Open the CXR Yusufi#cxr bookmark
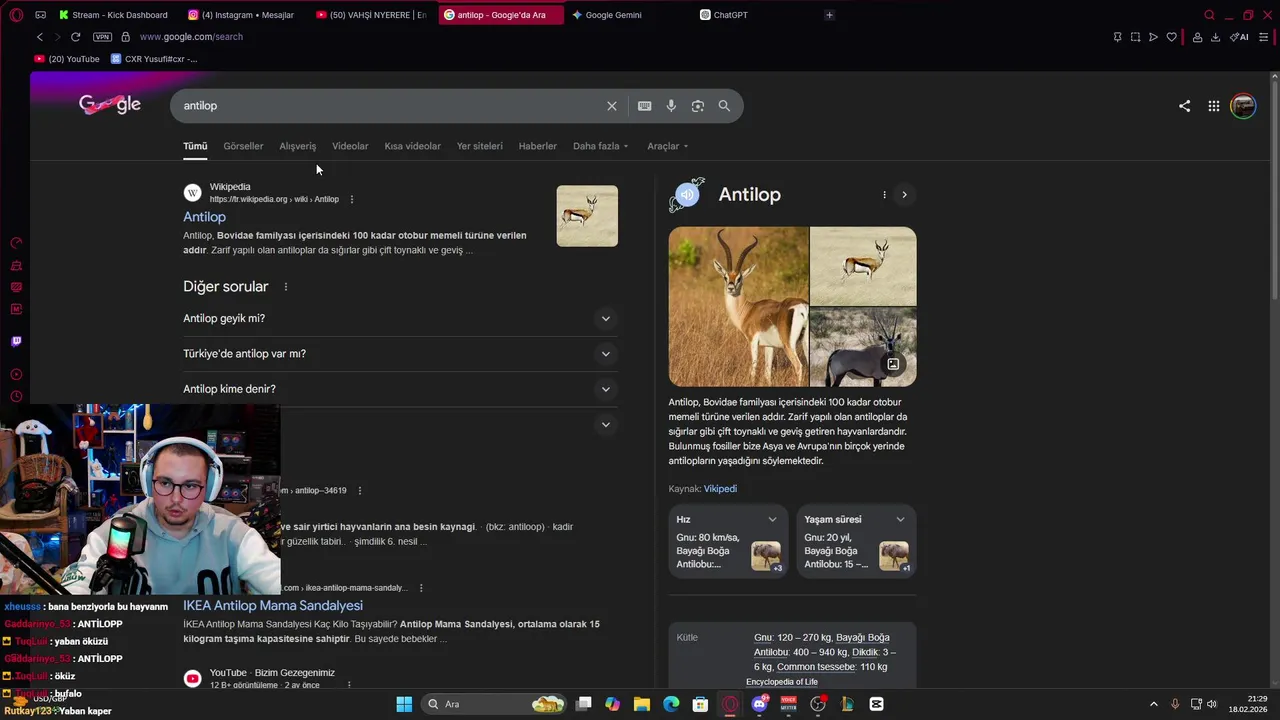 coord(154,59)
